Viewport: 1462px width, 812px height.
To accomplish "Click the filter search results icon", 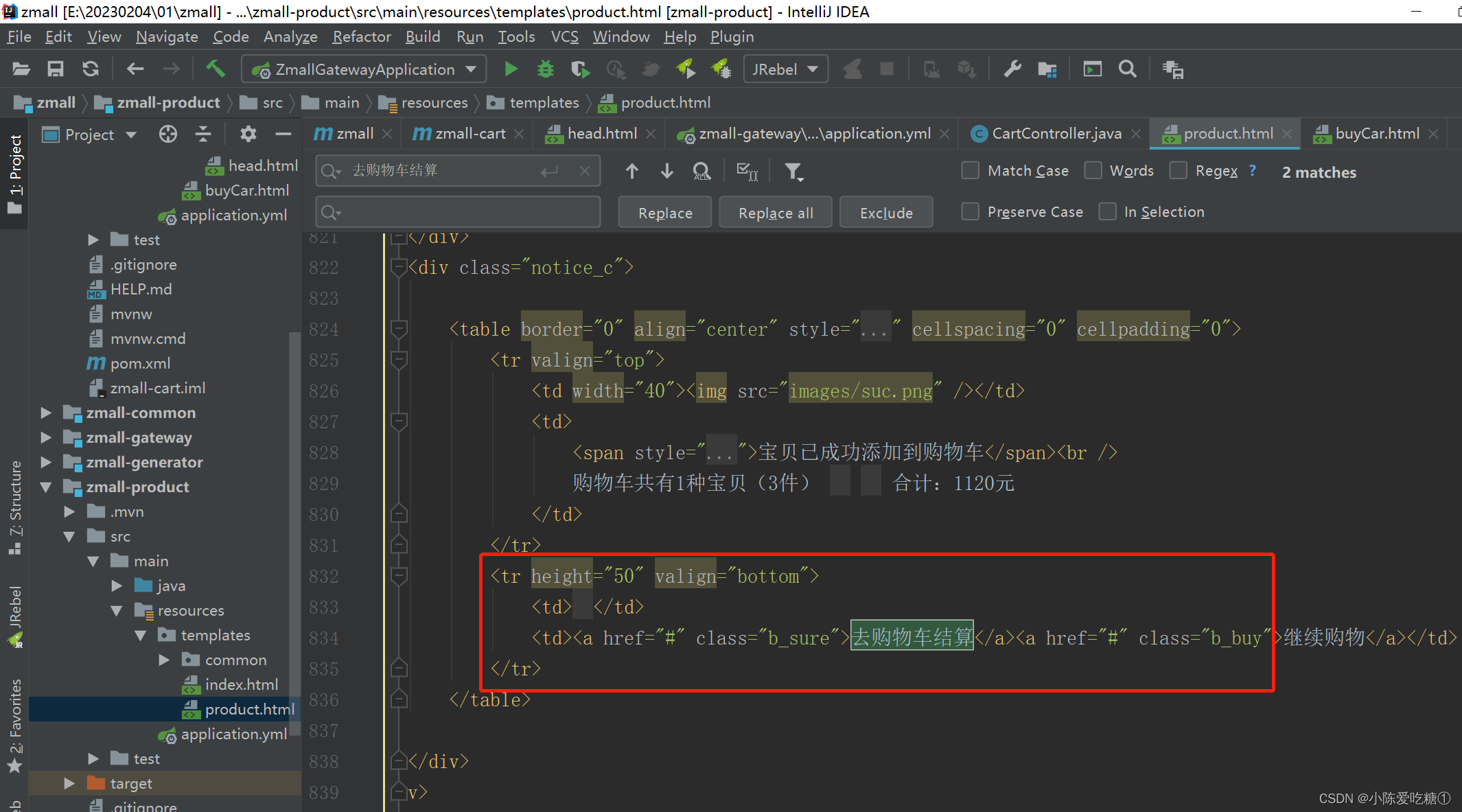I will point(793,172).
